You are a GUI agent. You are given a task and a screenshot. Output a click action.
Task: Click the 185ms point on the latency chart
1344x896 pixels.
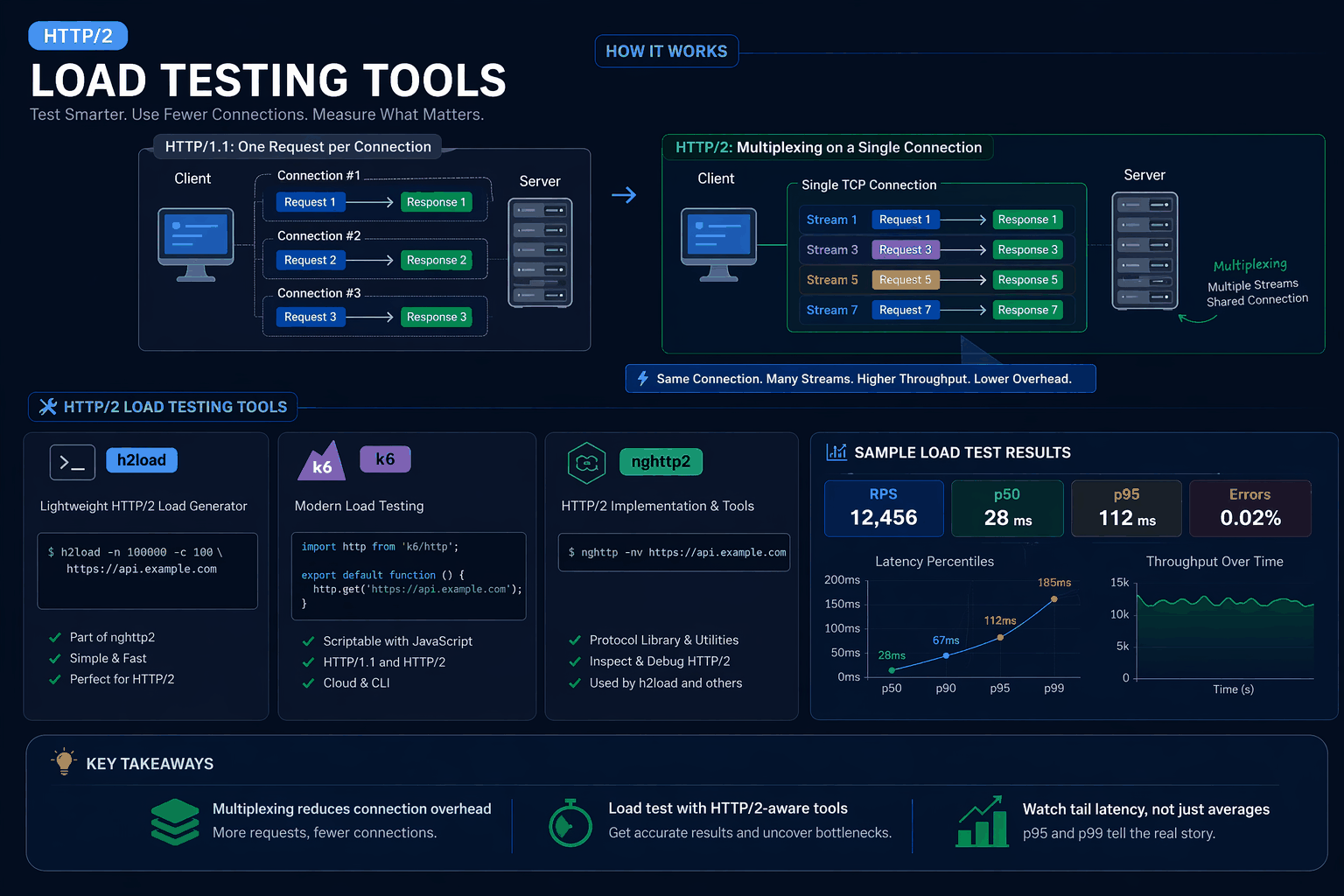pos(1053,598)
